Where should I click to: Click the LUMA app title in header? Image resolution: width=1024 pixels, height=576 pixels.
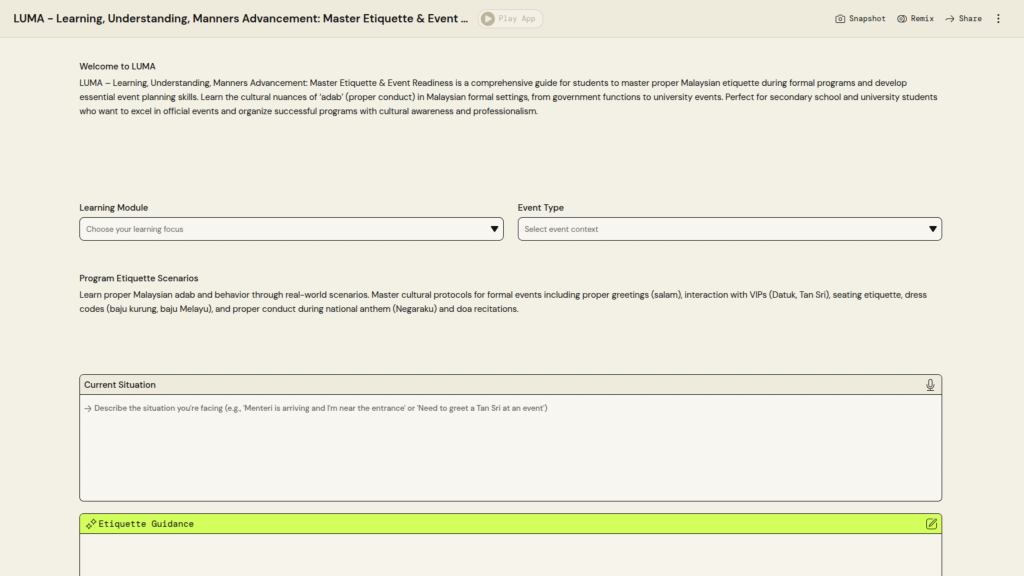240,19
